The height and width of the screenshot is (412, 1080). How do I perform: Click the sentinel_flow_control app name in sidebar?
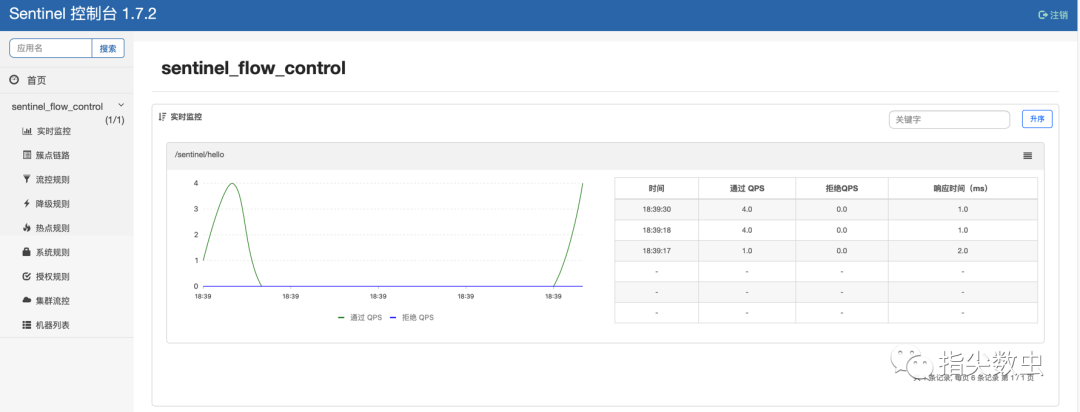point(57,106)
